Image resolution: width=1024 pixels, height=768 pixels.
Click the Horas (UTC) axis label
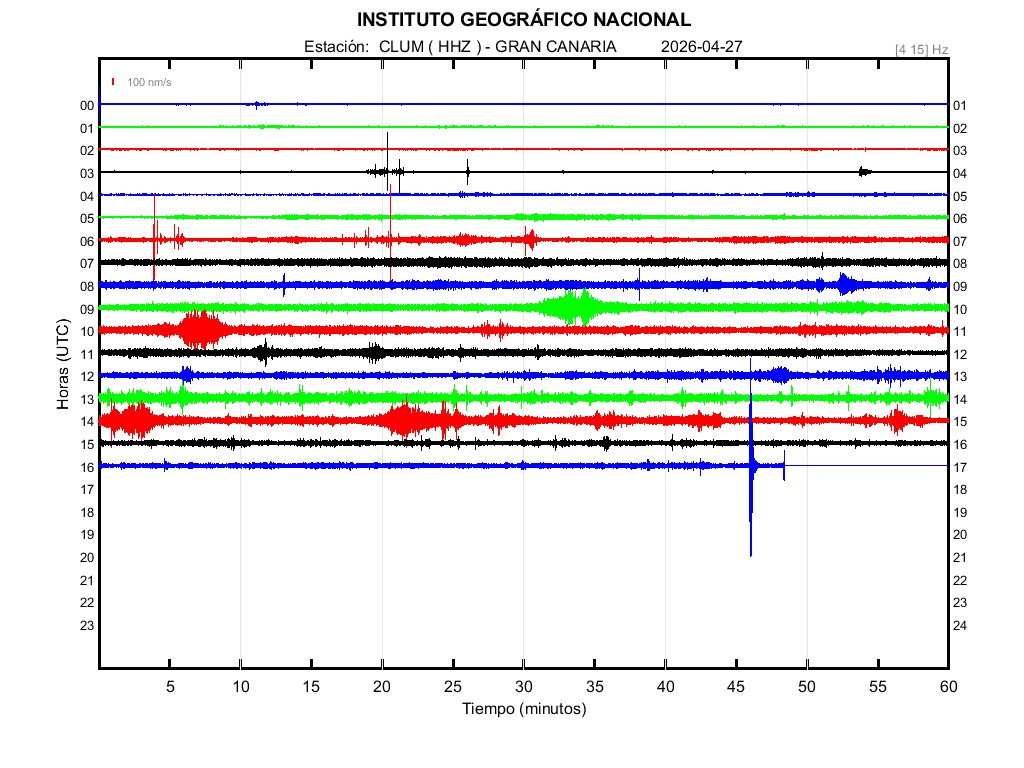[62, 364]
